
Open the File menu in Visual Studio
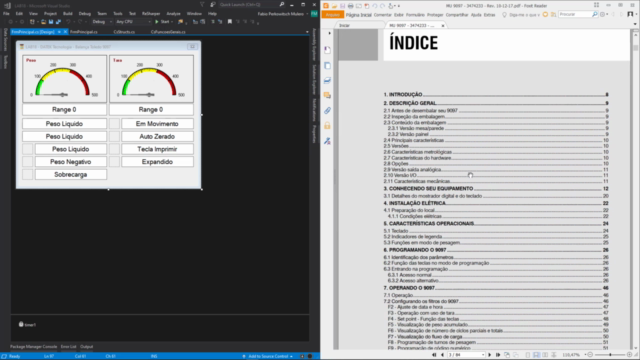[x=6, y=13]
